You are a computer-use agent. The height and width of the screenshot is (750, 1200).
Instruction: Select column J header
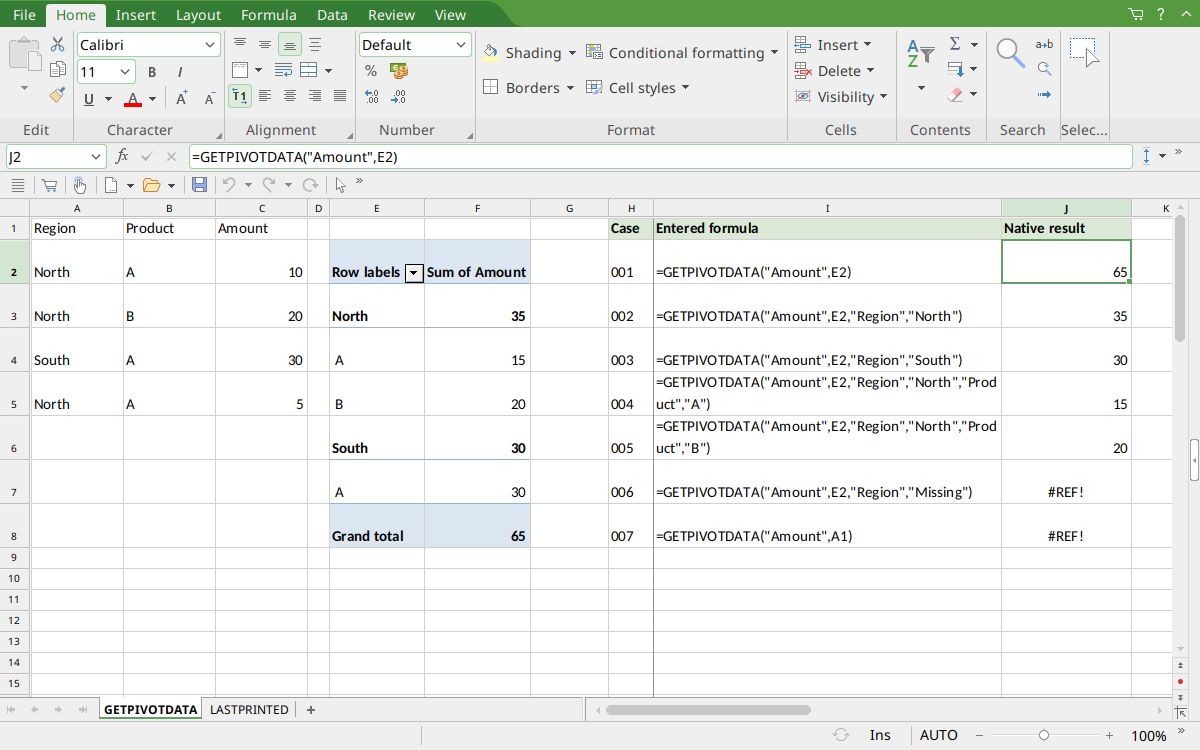coord(1066,208)
